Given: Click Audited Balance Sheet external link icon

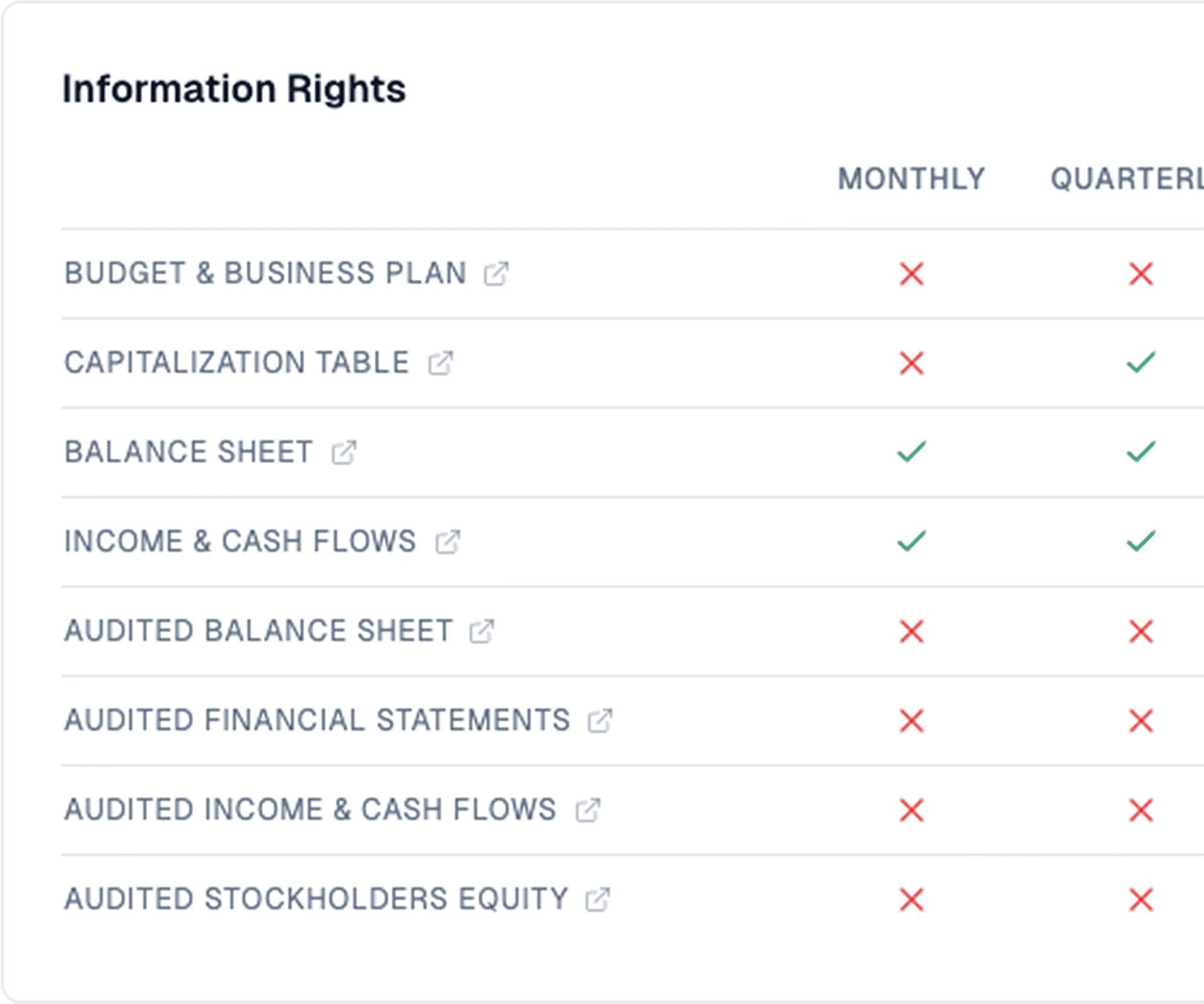Looking at the screenshot, I should pyautogui.click(x=482, y=631).
